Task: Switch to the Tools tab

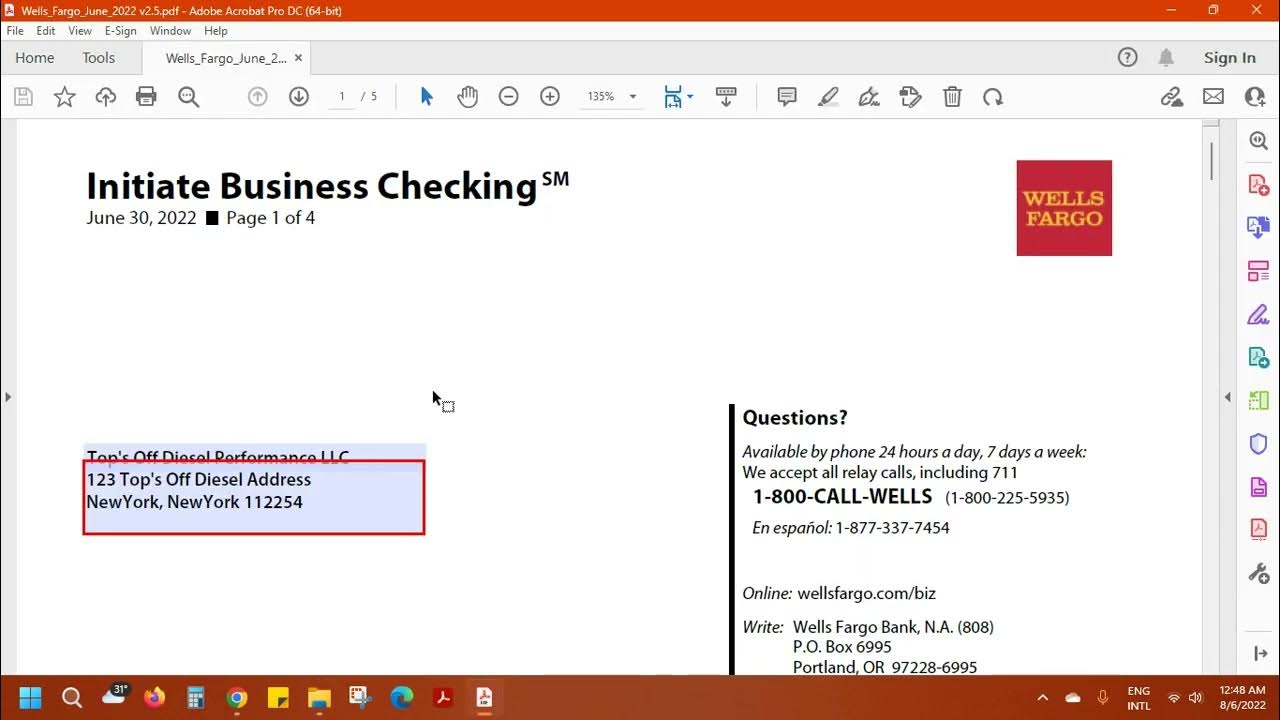Action: (x=98, y=58)
